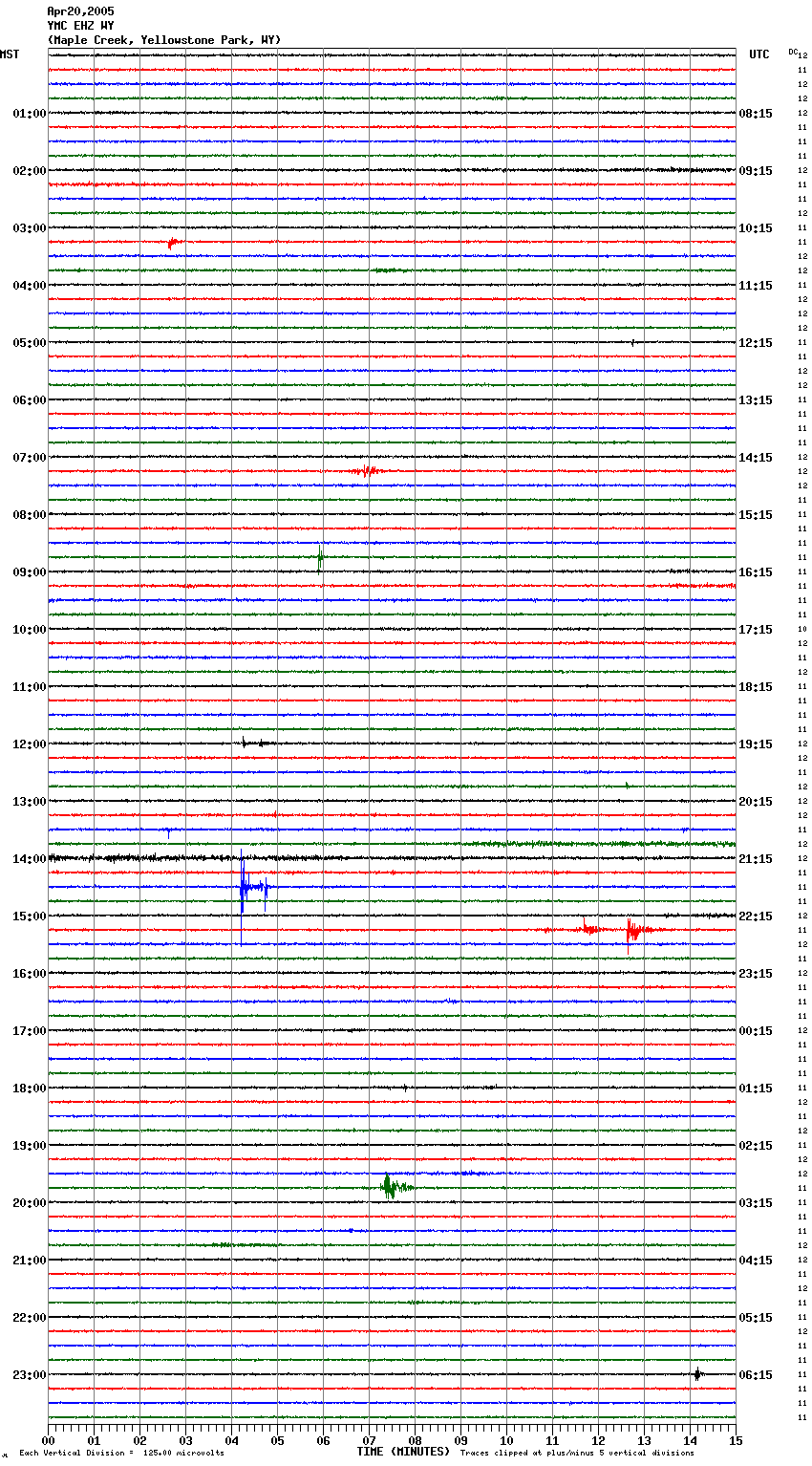Click the bottom axis minute tick 10
The image size is (812, 1466).
pyautogui.click(x=506, y=1441)
